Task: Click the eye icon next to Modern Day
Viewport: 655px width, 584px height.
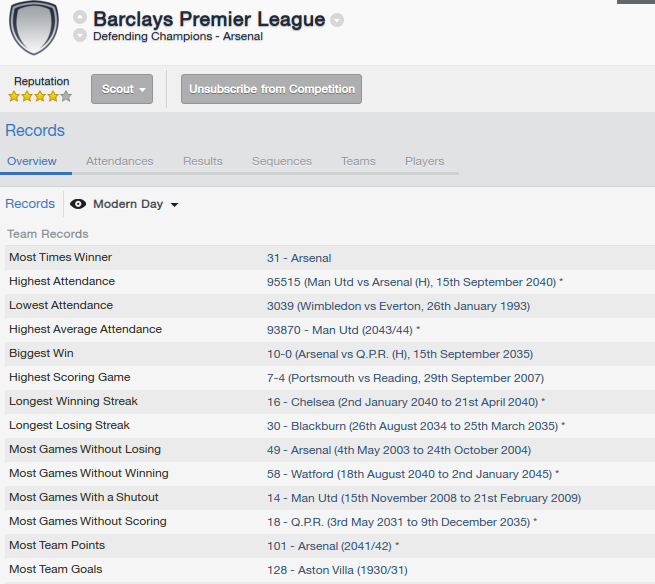Action: (78, 204)
